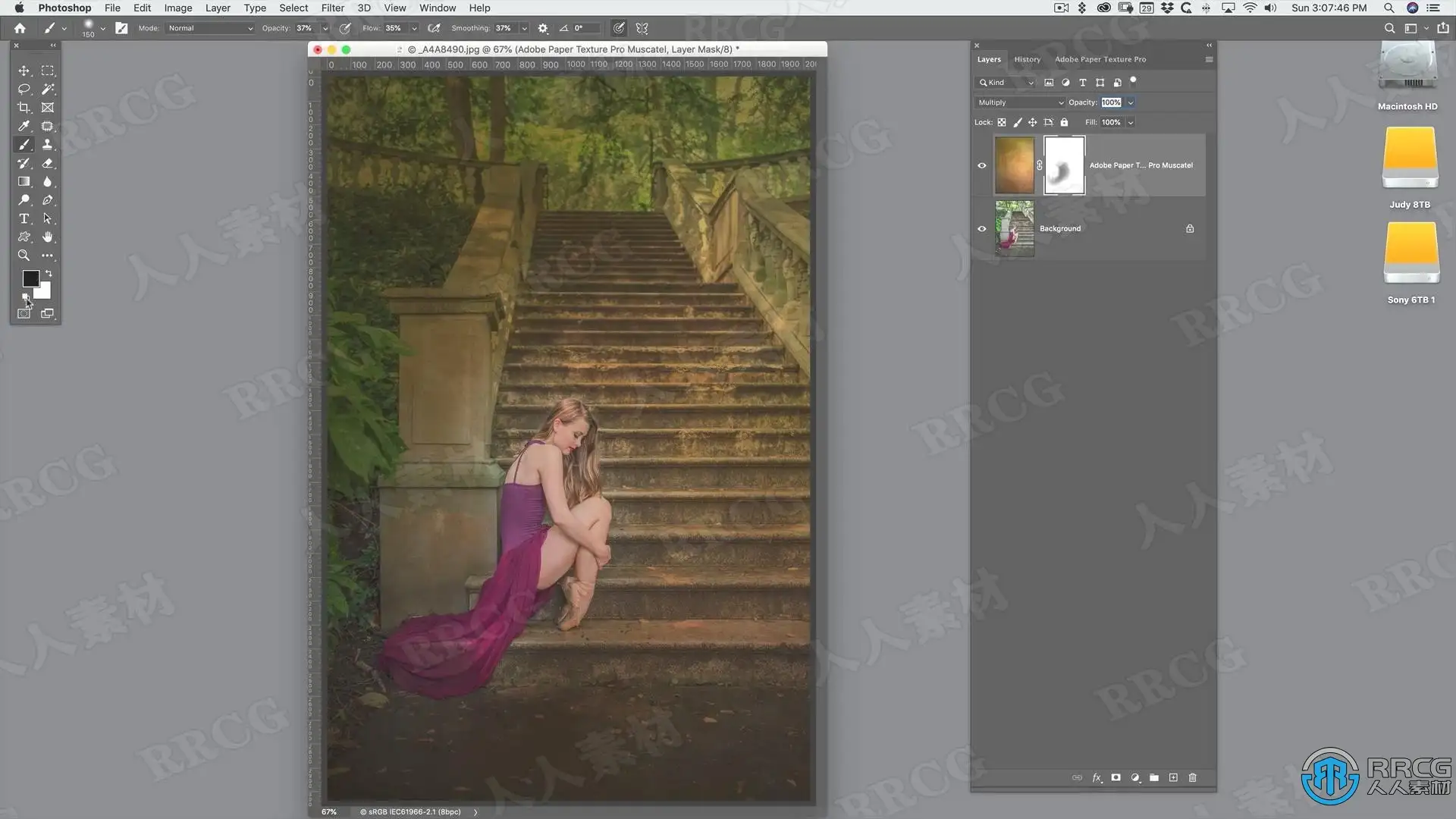The width and height of the screenshot is (1456, 819).
Task: Open the Filter menu
Action: tap(332, 8)
